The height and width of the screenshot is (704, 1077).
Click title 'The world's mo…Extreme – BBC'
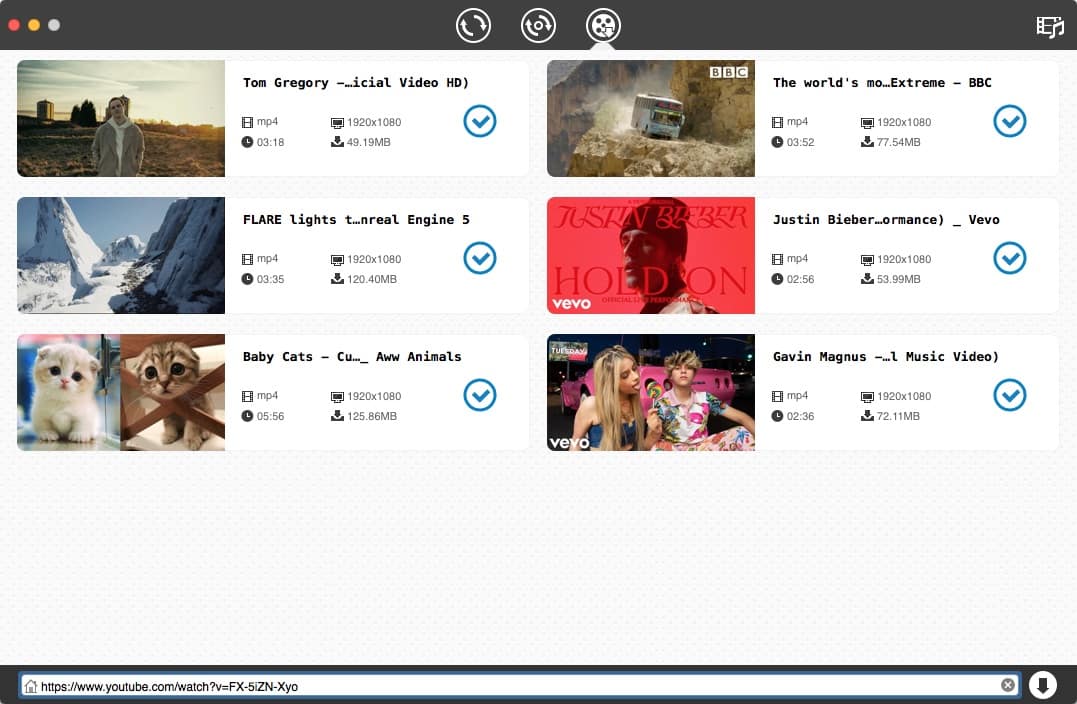point(882,82)
